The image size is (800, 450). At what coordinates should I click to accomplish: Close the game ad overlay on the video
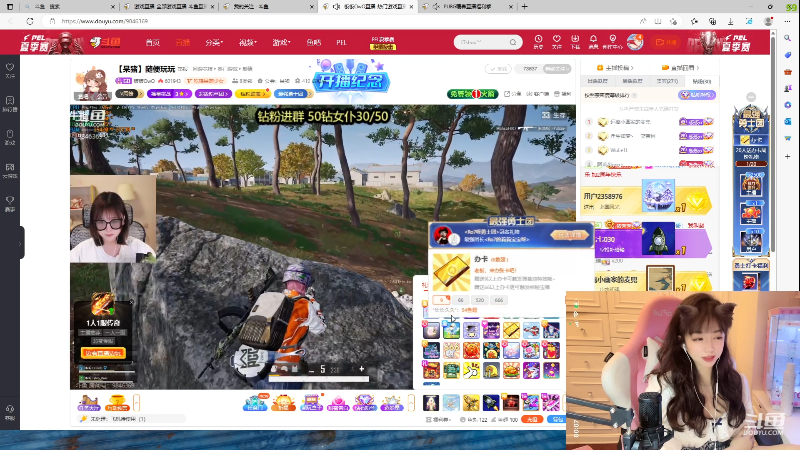(131, 302)
